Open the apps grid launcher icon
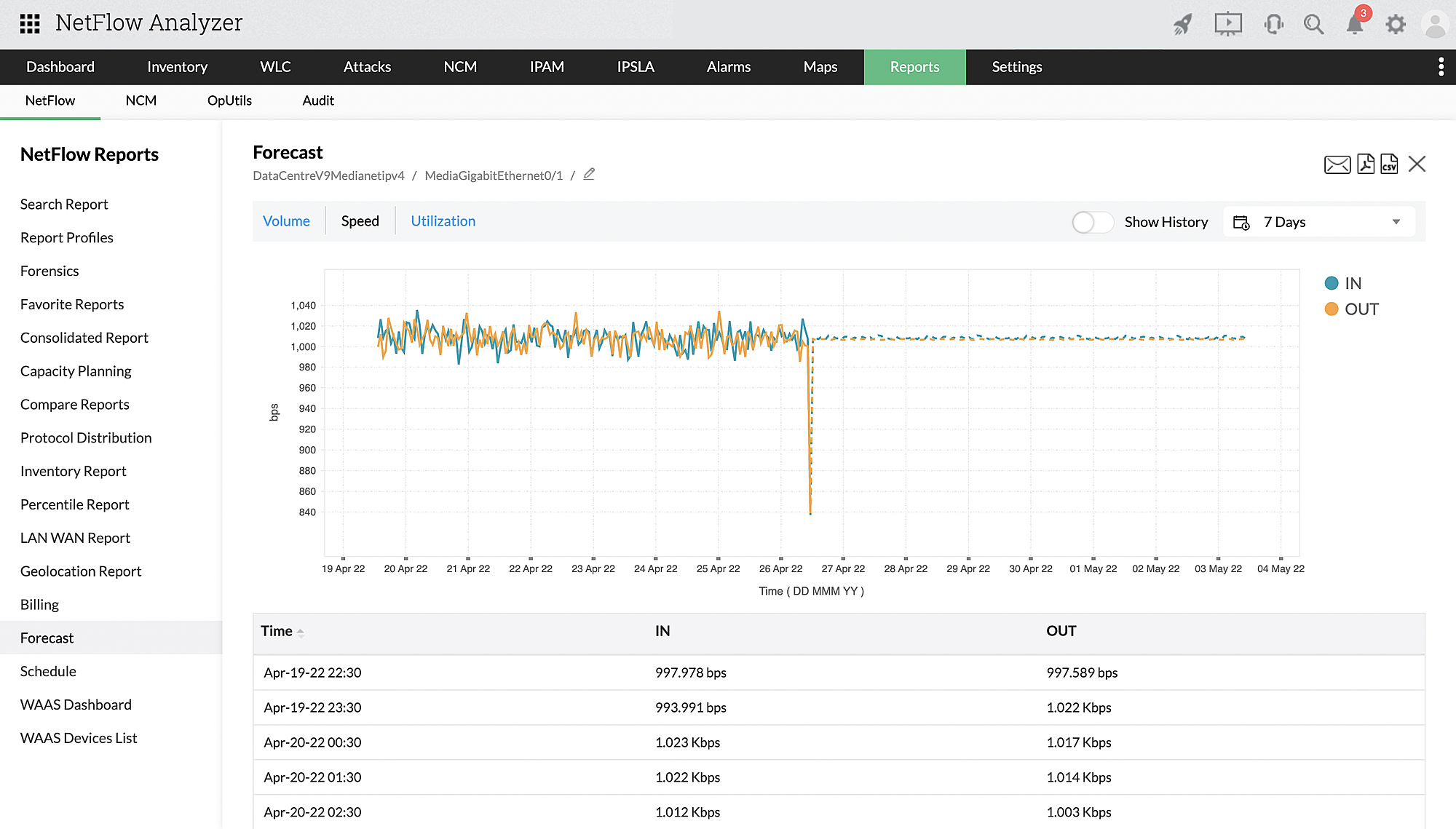This screenshot has width=1456, height=829. 30,24
